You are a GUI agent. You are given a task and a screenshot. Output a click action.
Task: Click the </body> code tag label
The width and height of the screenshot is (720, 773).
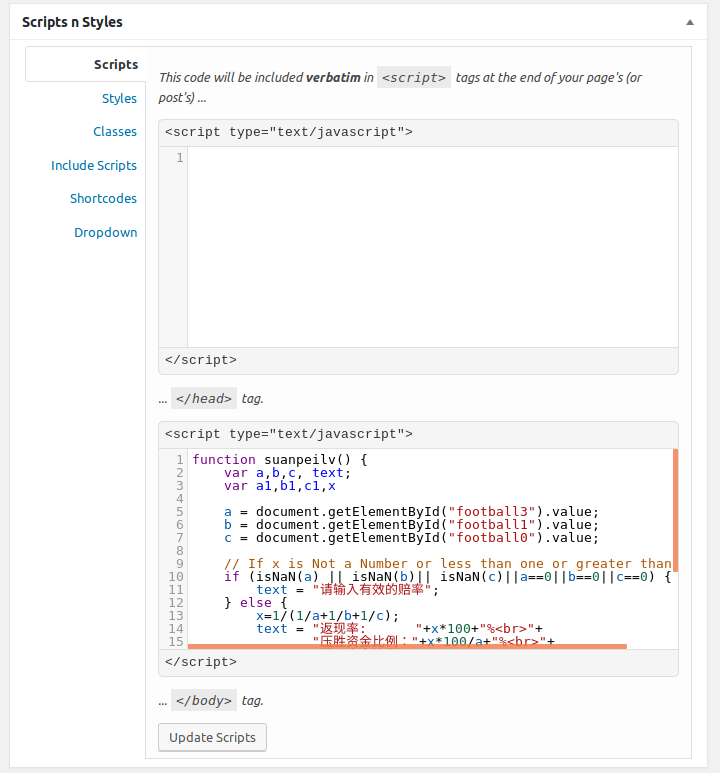click(x=204, y=700)
